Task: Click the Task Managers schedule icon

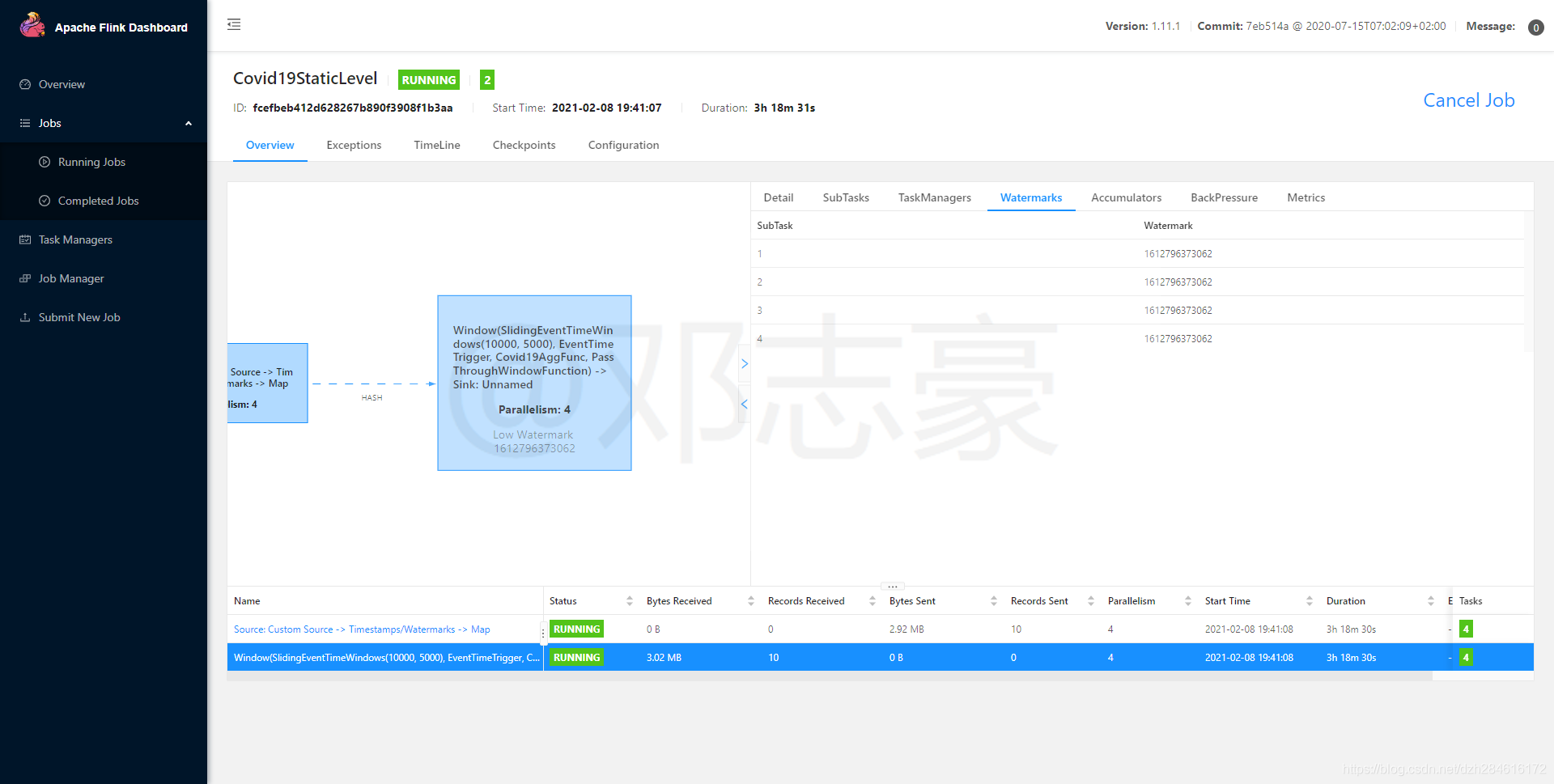Action: point(25,239)
